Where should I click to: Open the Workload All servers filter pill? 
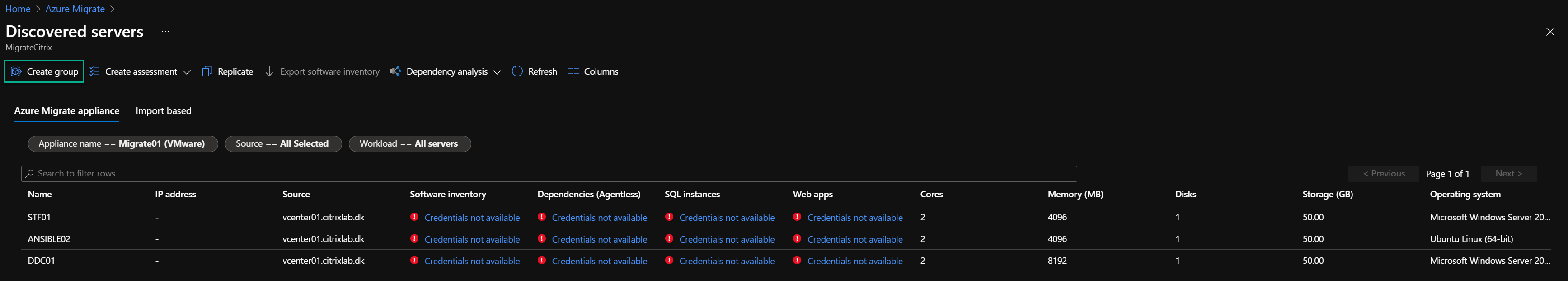click(x=410, y=144)
